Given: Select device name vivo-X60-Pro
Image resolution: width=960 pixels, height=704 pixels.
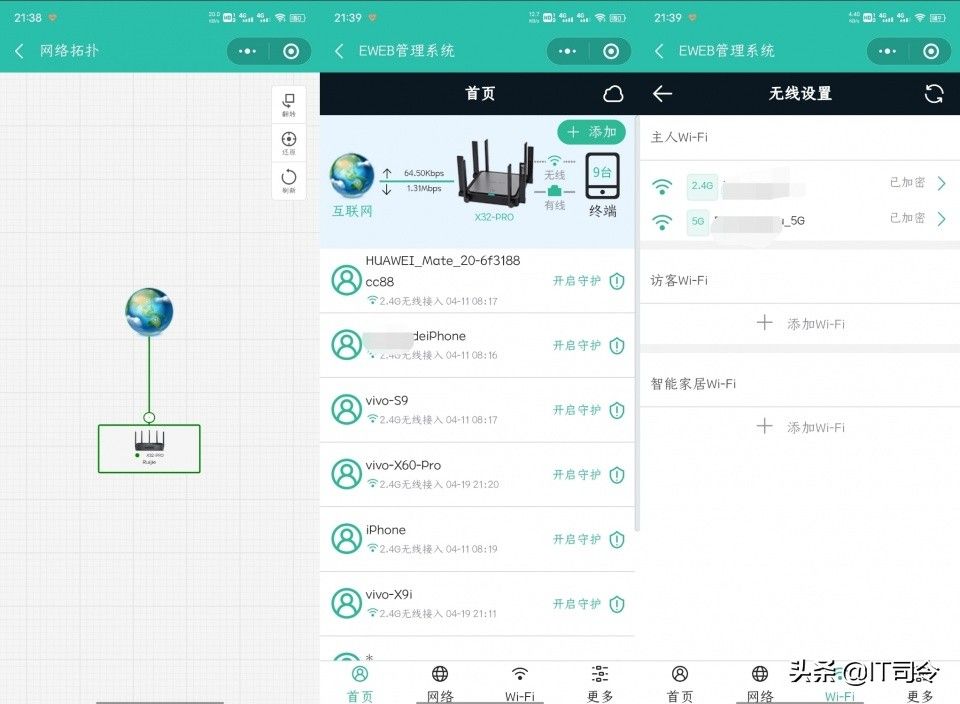Looking at the screenshot, I should coord(403,465).
